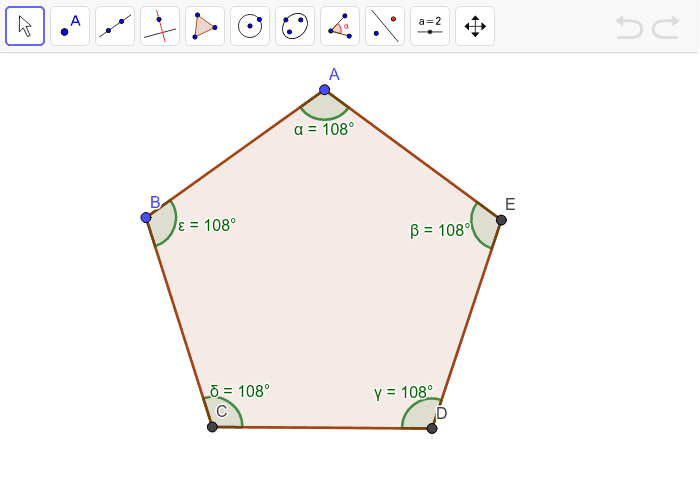
Task: Click gray vertex point C
Action: [x=212, y=427]
